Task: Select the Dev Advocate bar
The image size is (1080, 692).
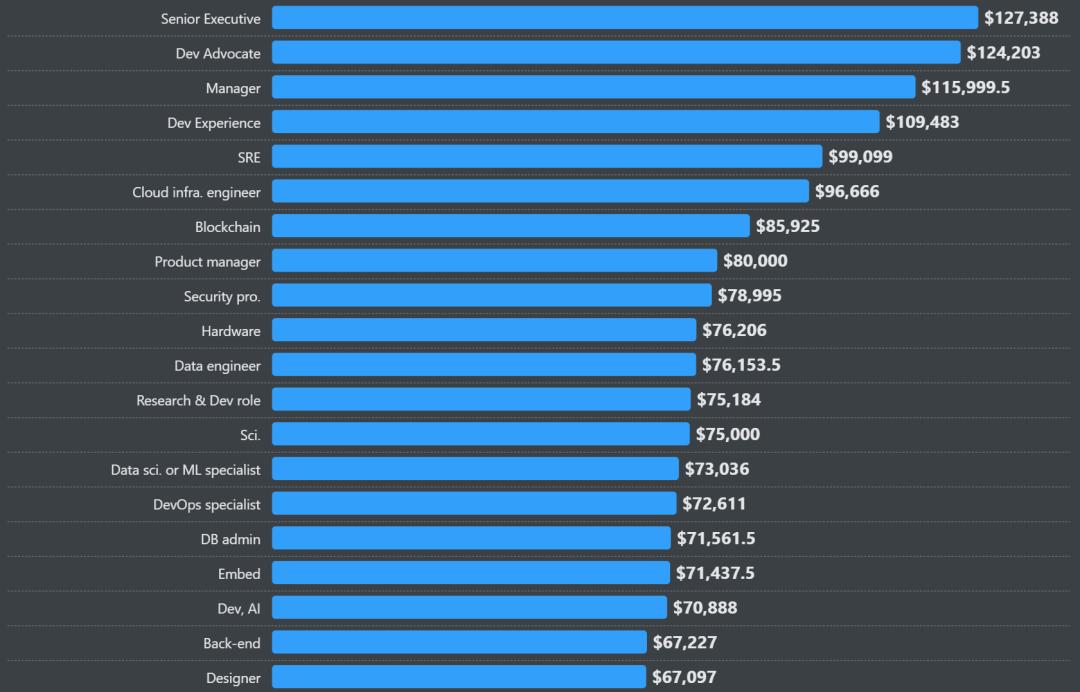Action: [x=615, y=53]
